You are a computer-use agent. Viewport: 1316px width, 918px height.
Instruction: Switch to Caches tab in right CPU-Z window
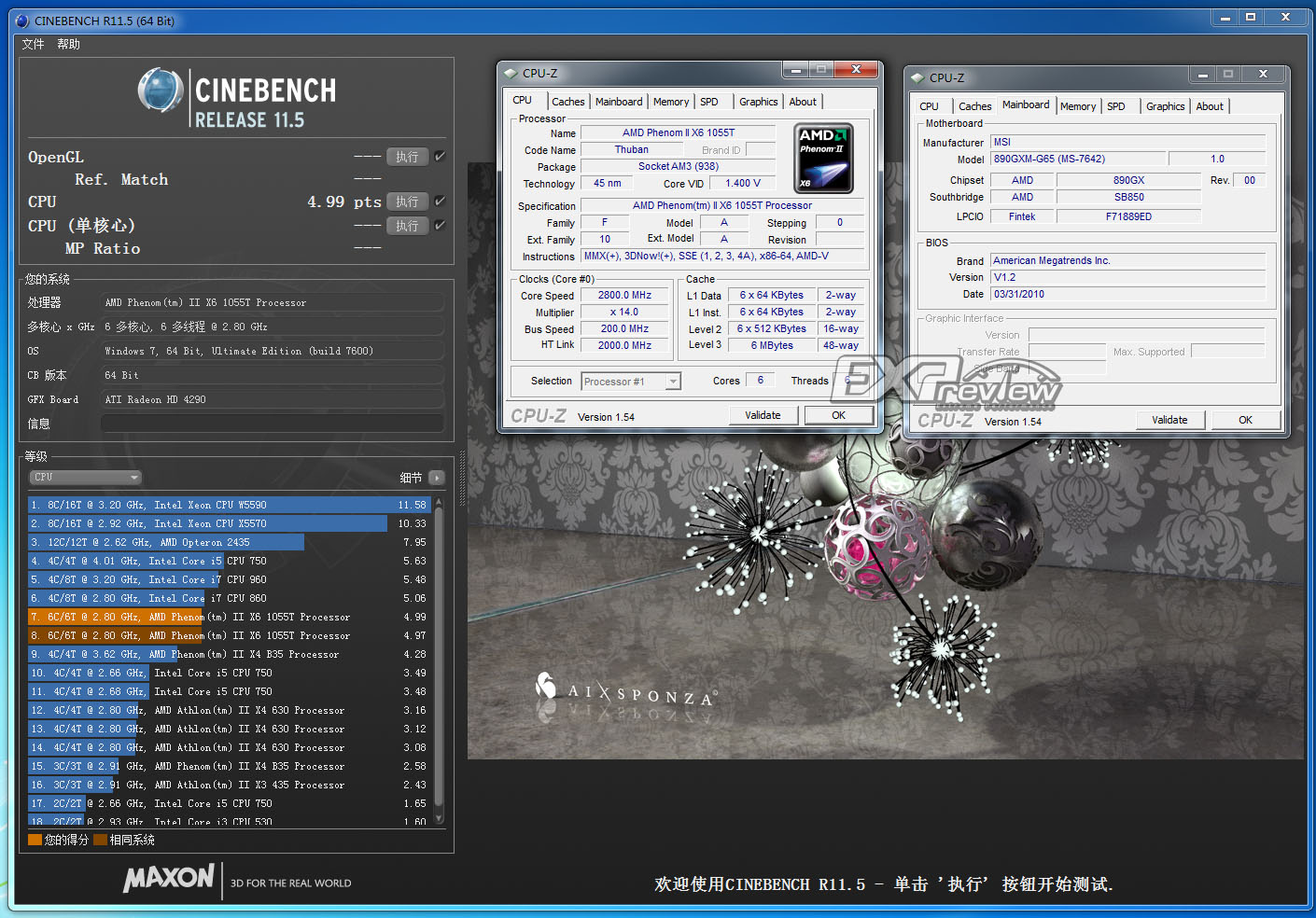click(x=975, y=106)
